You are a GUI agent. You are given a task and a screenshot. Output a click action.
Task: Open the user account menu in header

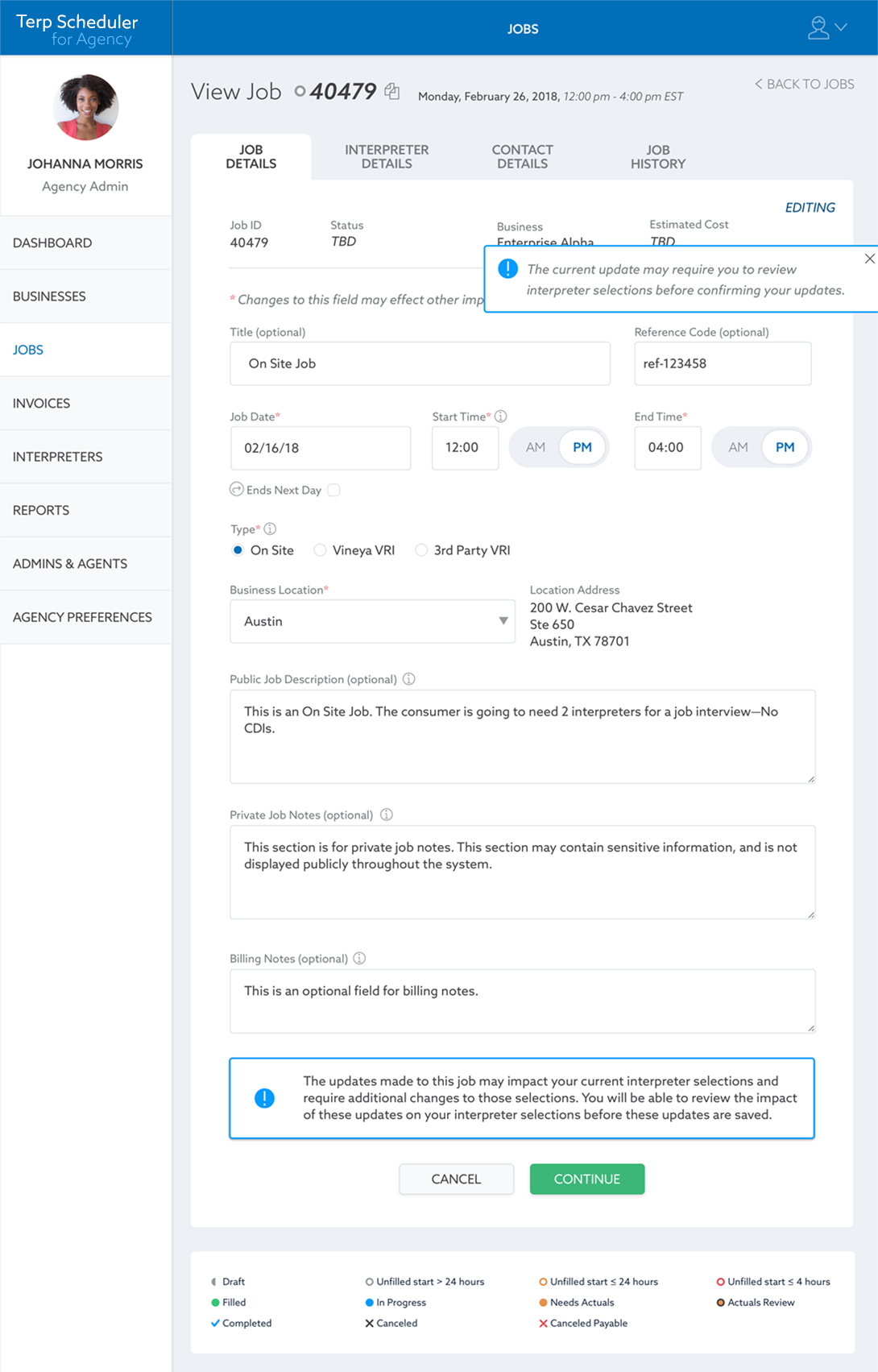[827, 28]
